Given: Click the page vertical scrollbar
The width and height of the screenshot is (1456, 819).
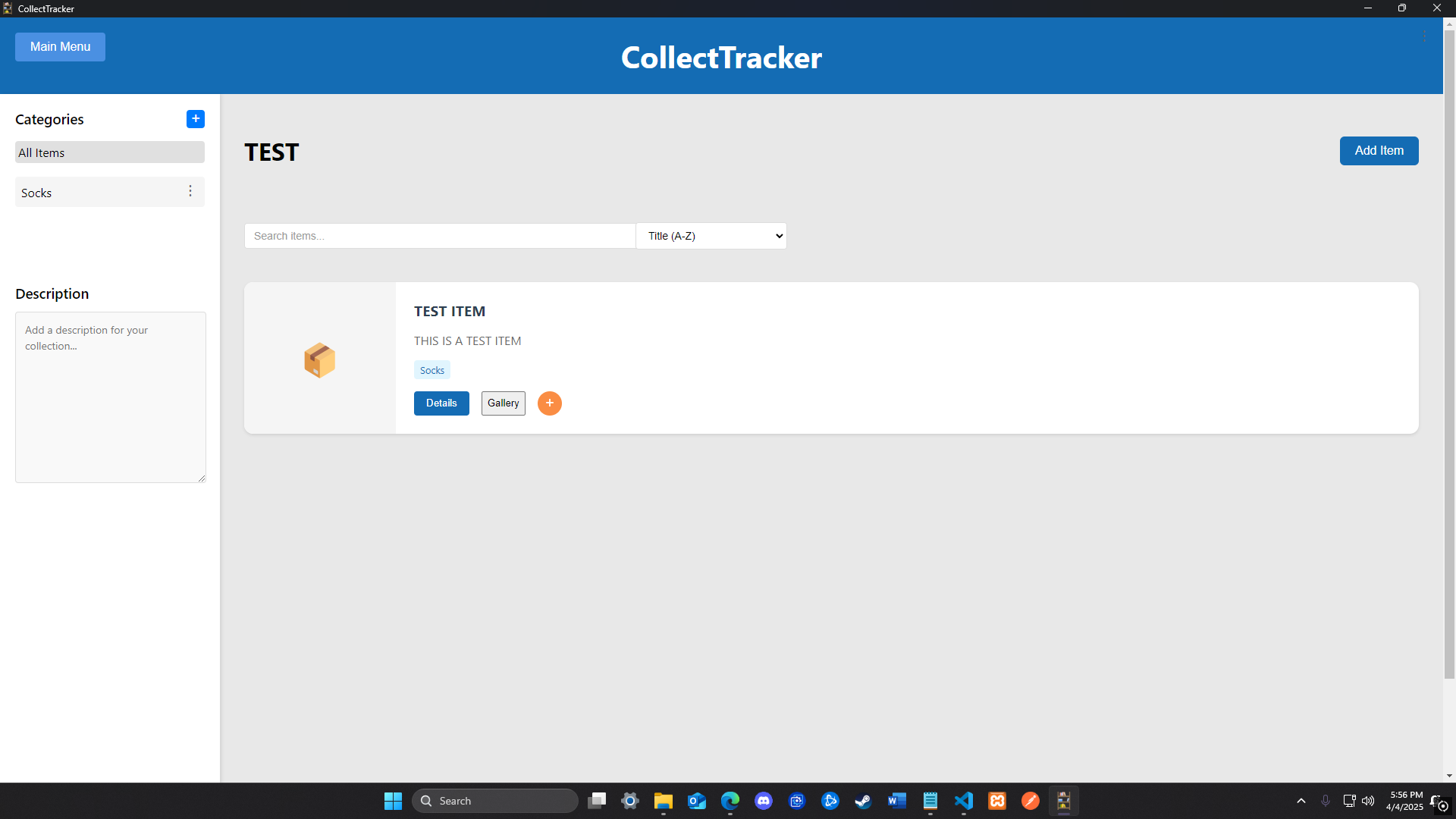Looking at the screenshot, I should click(1449, 354).
